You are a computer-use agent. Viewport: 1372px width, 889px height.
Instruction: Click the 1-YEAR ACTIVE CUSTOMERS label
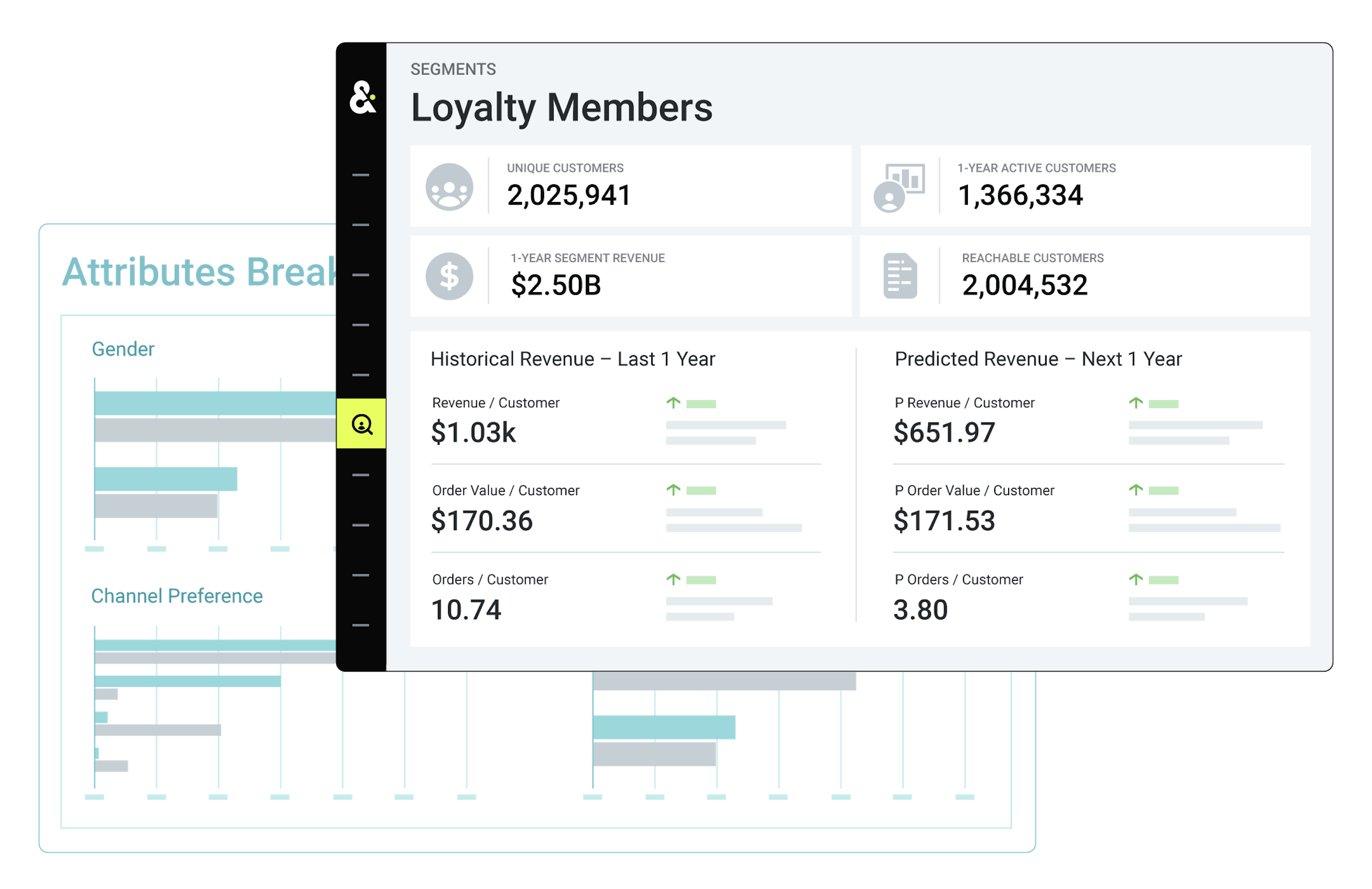coord(1037,168)
